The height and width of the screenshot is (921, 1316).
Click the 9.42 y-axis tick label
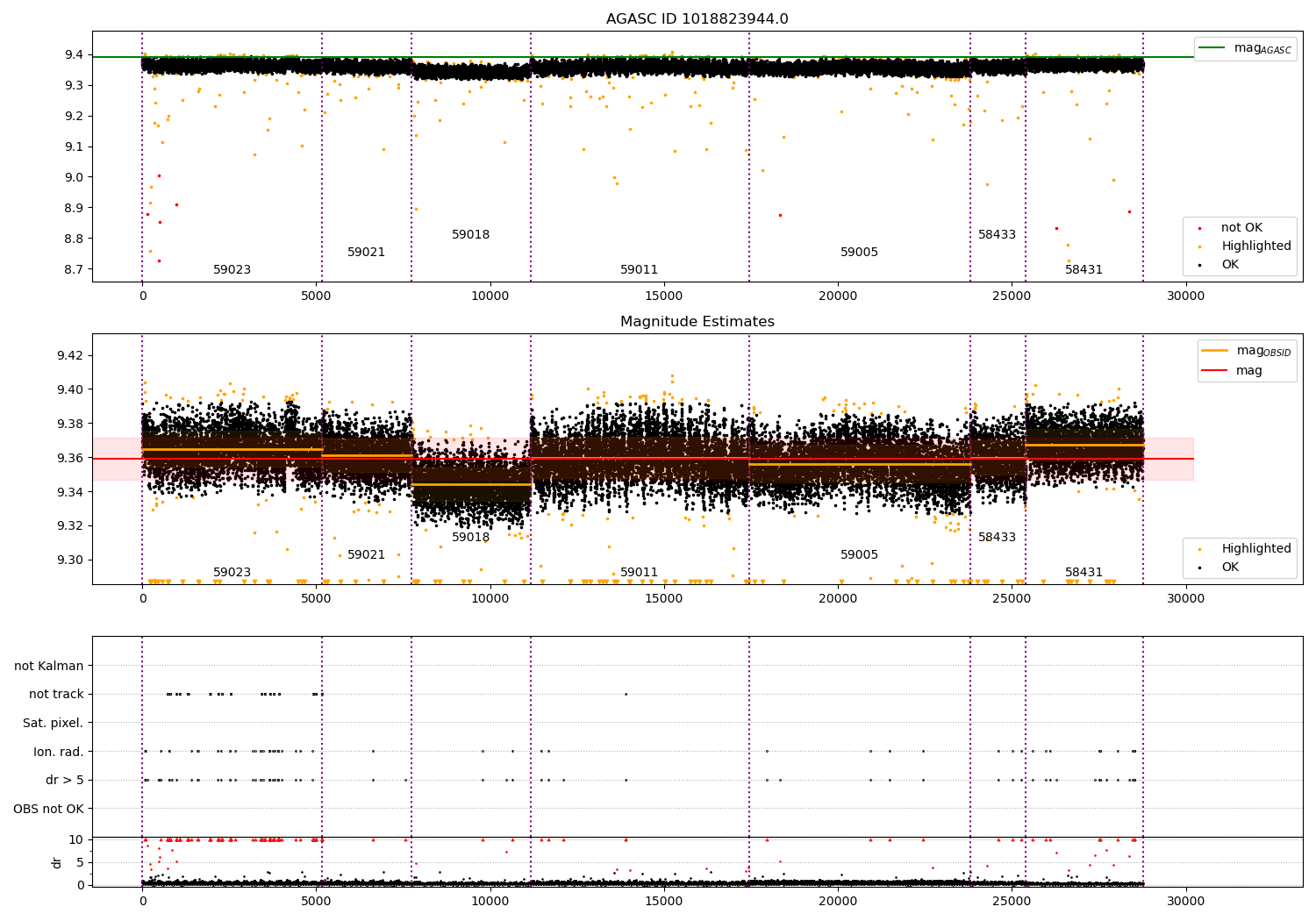[x=70, y=355]
